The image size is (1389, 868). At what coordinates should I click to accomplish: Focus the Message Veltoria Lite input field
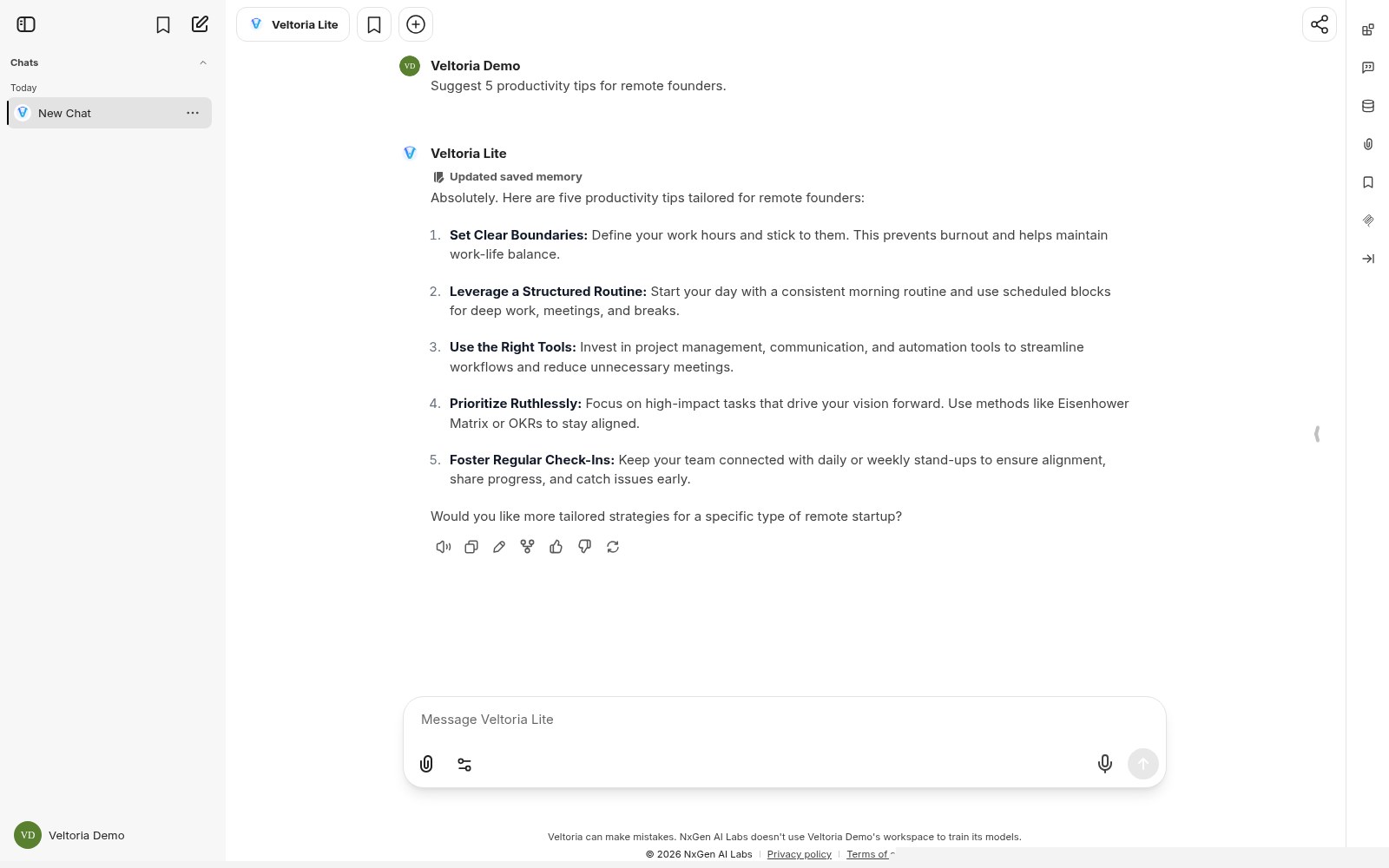coord(785,720)
